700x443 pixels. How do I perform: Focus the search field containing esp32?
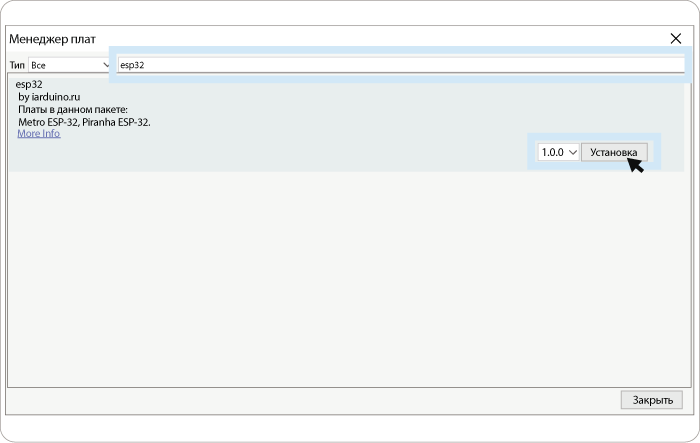[x=400, y=65]
